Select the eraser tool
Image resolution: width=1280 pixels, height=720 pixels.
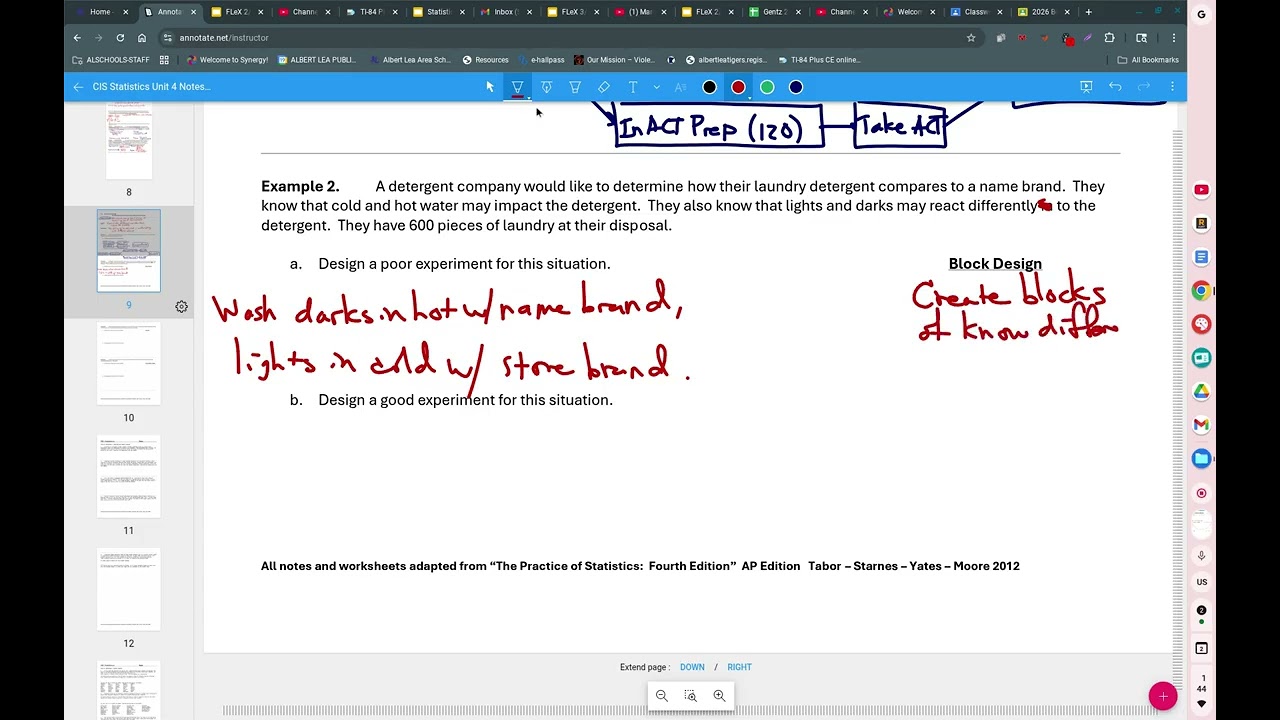(604, 87)
